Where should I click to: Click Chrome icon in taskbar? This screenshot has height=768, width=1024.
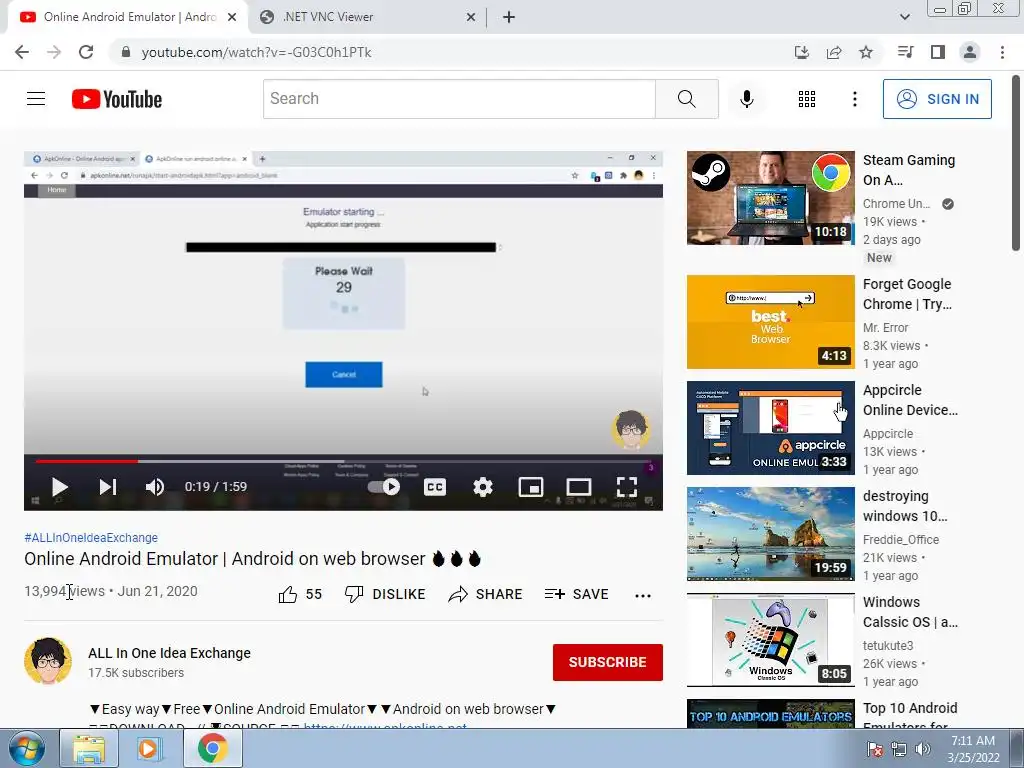coord(212,748)
